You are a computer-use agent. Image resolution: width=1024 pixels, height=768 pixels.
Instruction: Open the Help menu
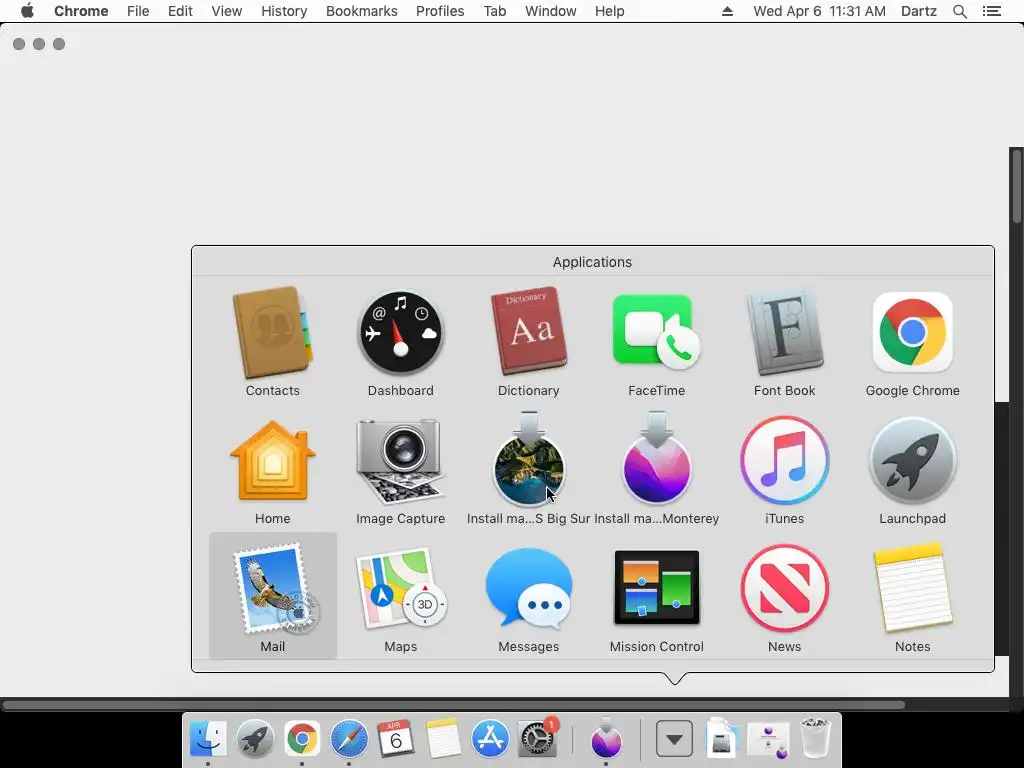[609, 11]
